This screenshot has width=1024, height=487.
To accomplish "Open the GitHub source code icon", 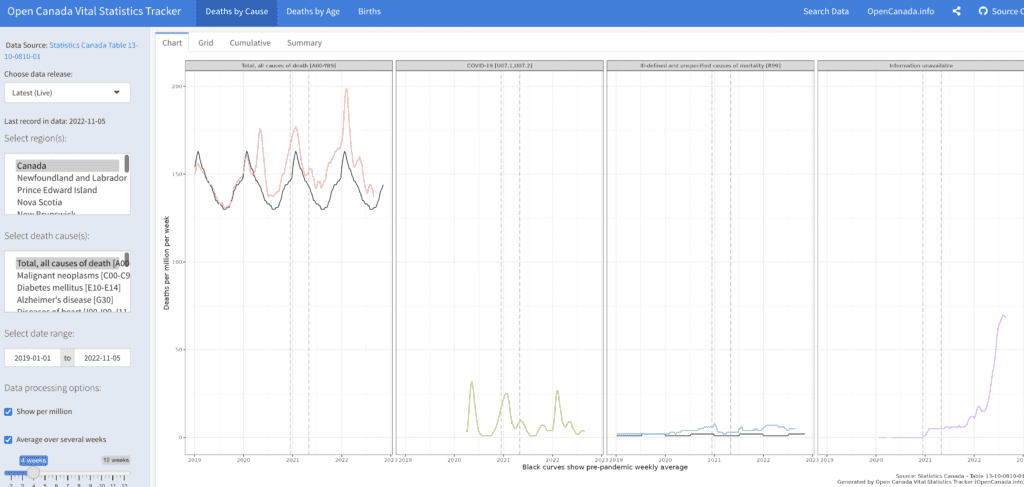I will [985, 11].
